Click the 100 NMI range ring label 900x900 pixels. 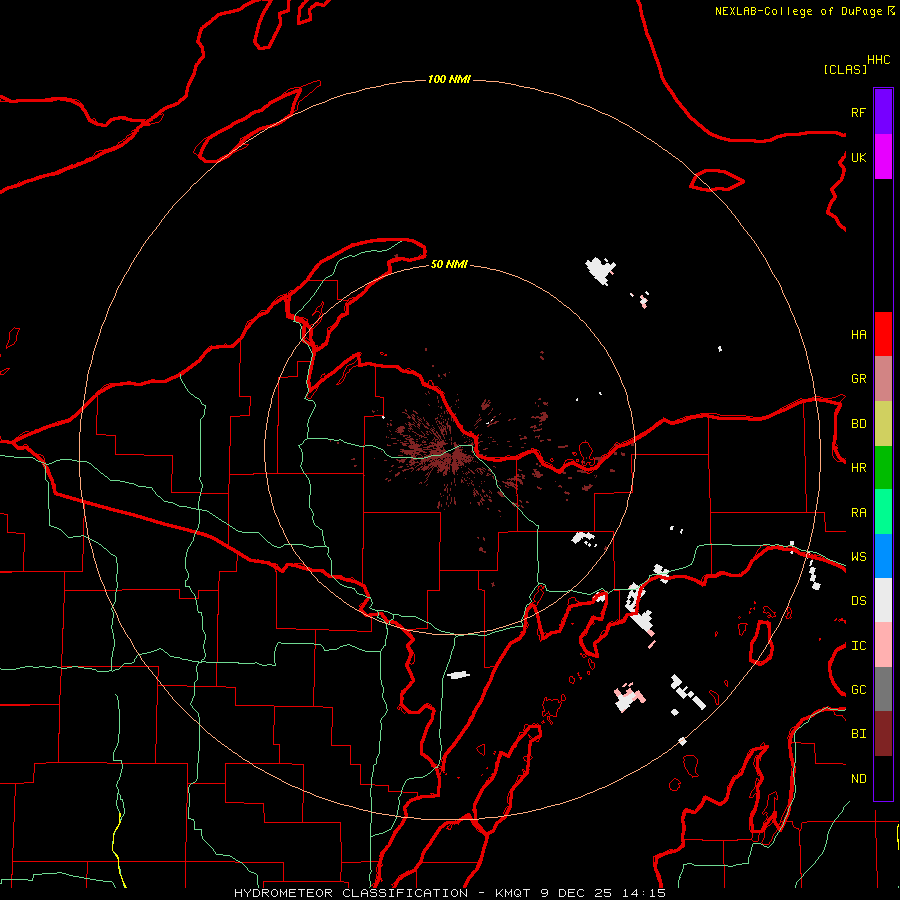pyautogui.click(x=449, y=79)
